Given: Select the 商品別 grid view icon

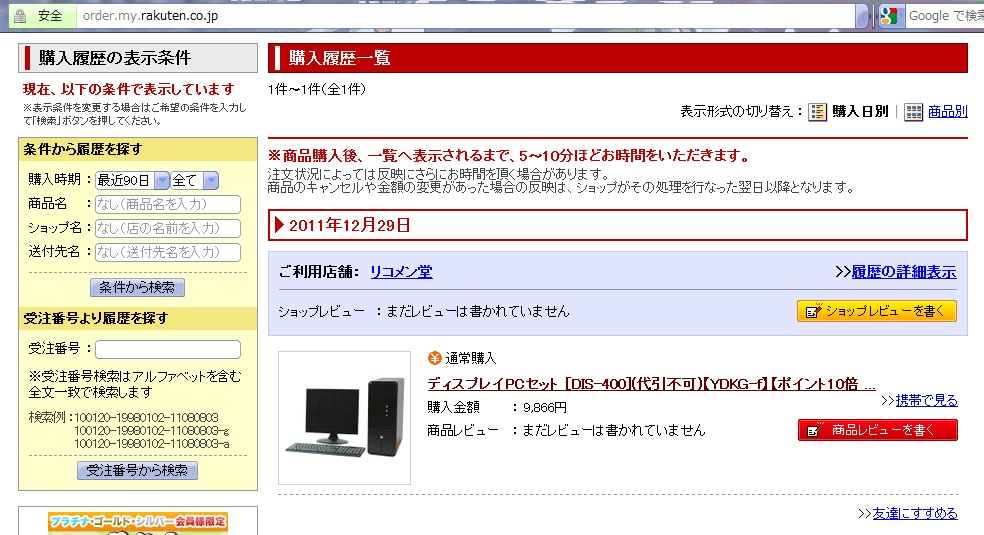Looking at the screenshot, I should click(913, 112).
